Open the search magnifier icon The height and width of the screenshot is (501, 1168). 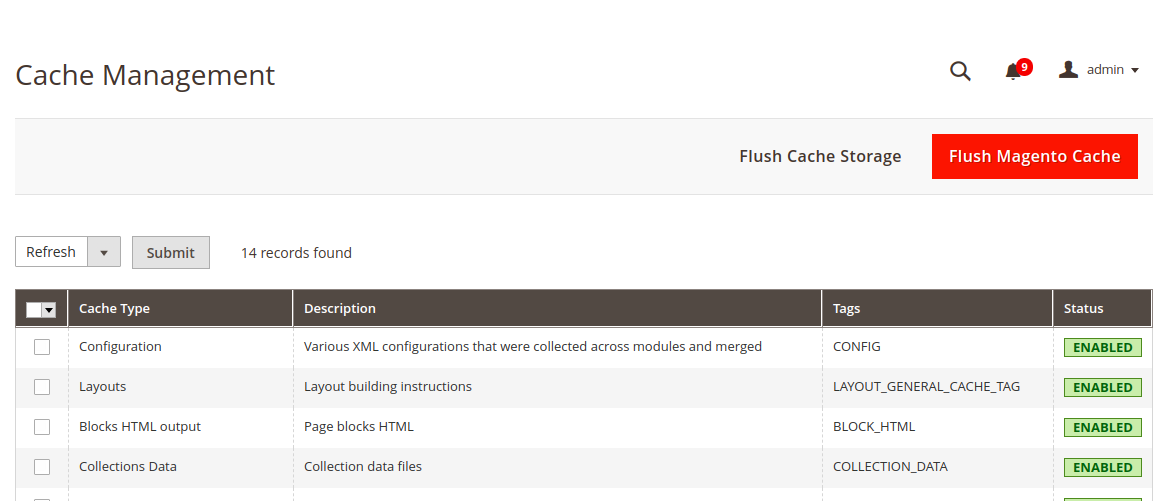coord(960,71)
